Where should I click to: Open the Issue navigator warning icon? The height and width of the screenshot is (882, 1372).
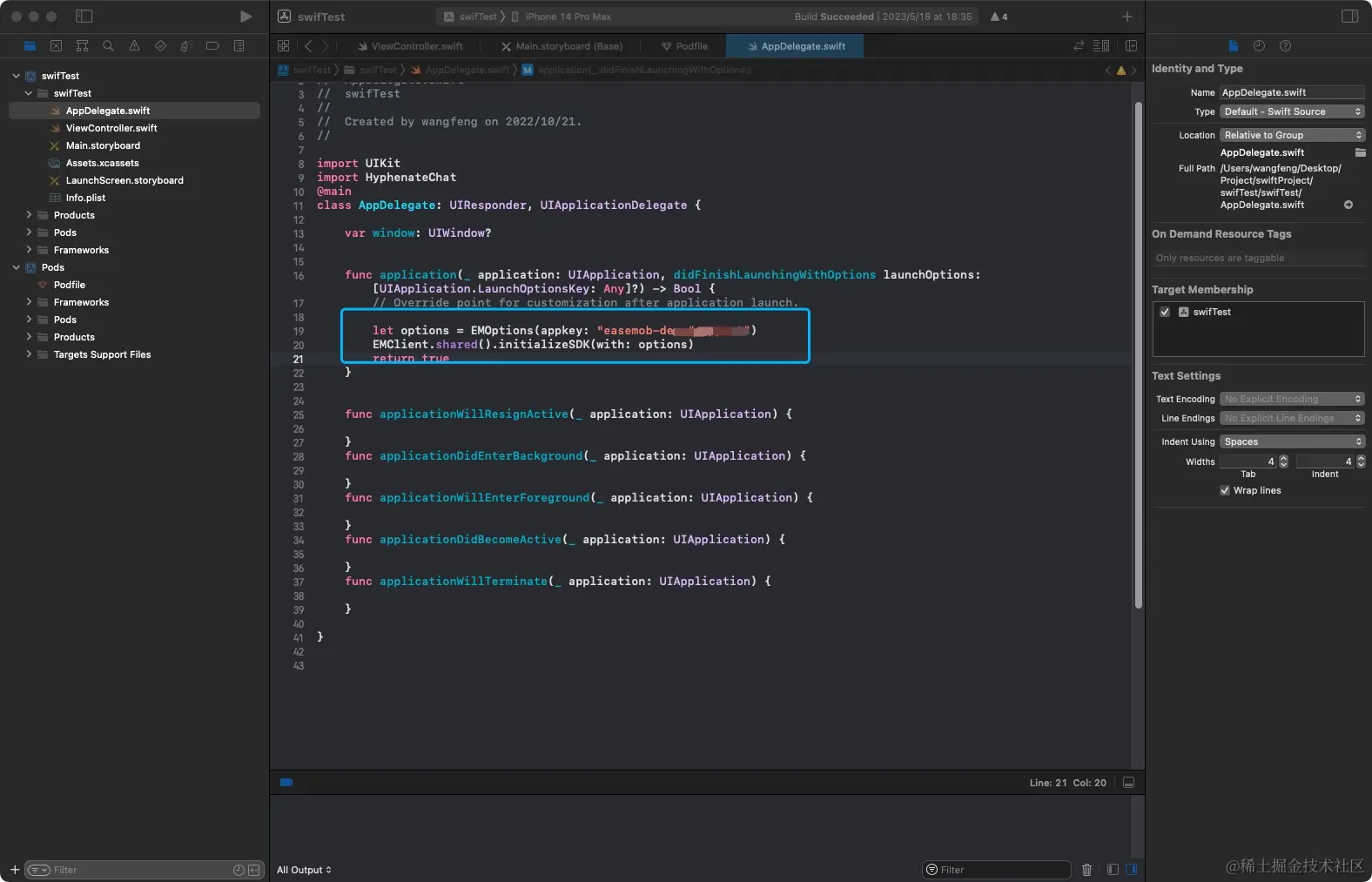pyautogui.click(x=134, y=46)
